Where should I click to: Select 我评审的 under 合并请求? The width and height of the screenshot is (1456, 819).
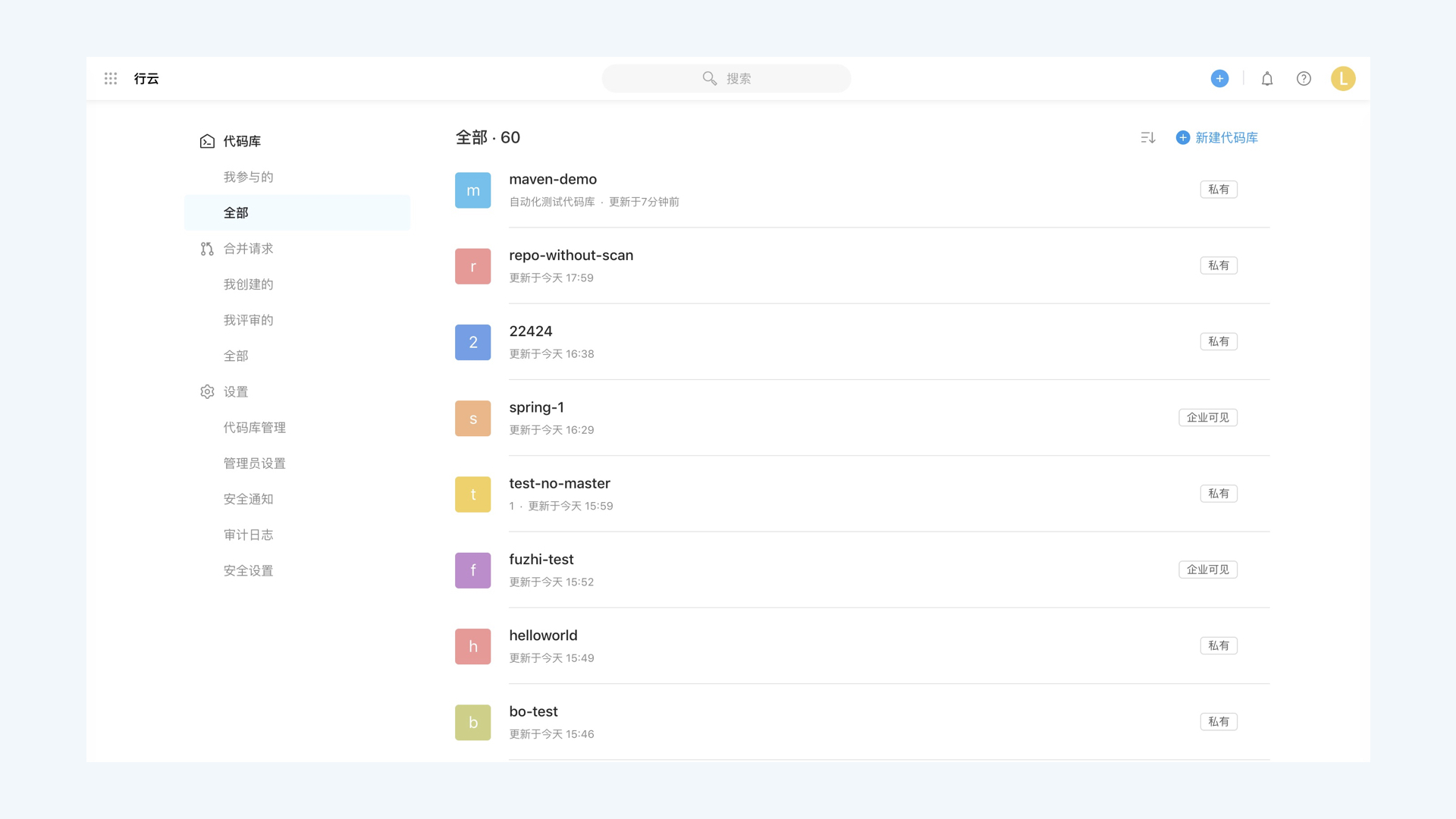(248, 320)
